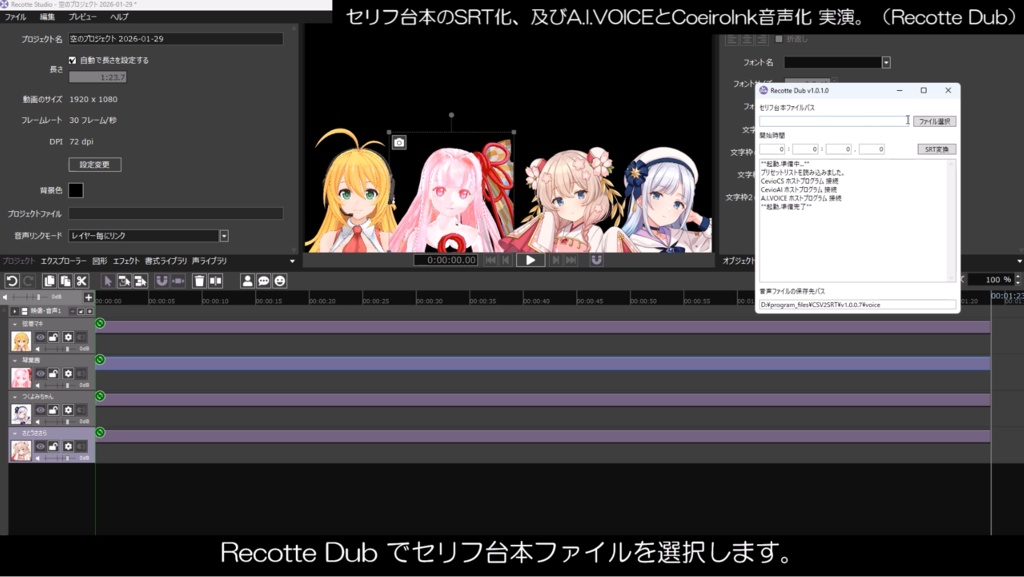Open gear settings of さとうささら track
This screenshot has width=1024, height=577.
point(68,446)
